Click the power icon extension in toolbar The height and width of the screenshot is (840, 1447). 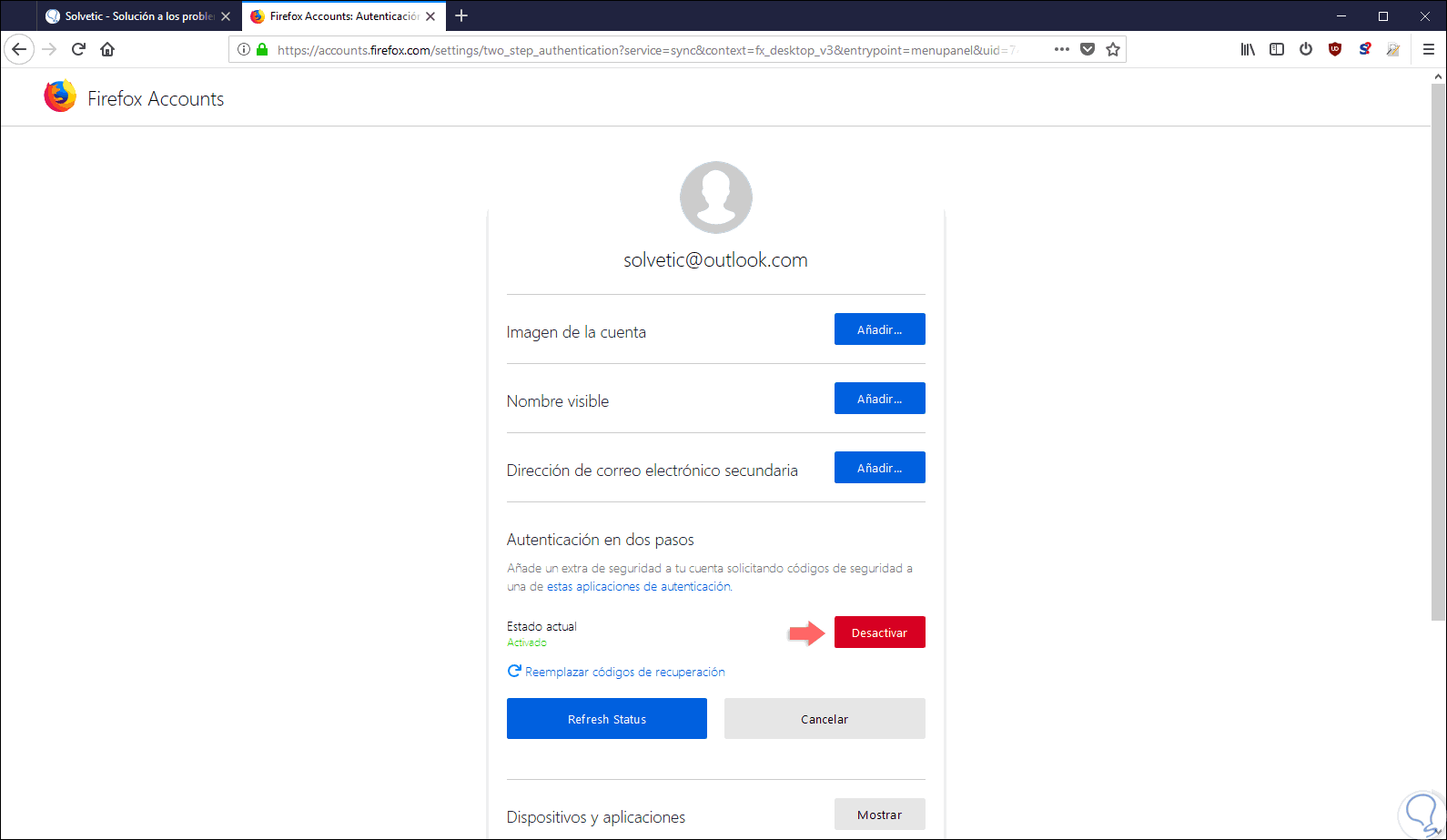click(x=1306, y=49)
